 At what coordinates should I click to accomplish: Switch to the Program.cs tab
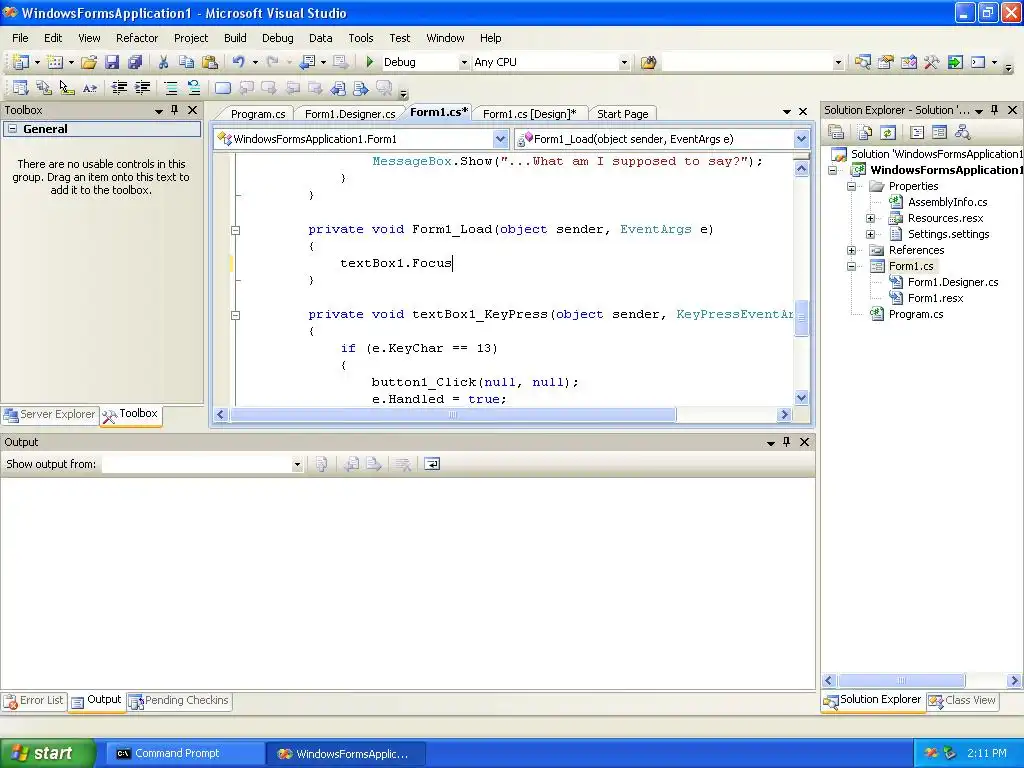click(258, 114)
